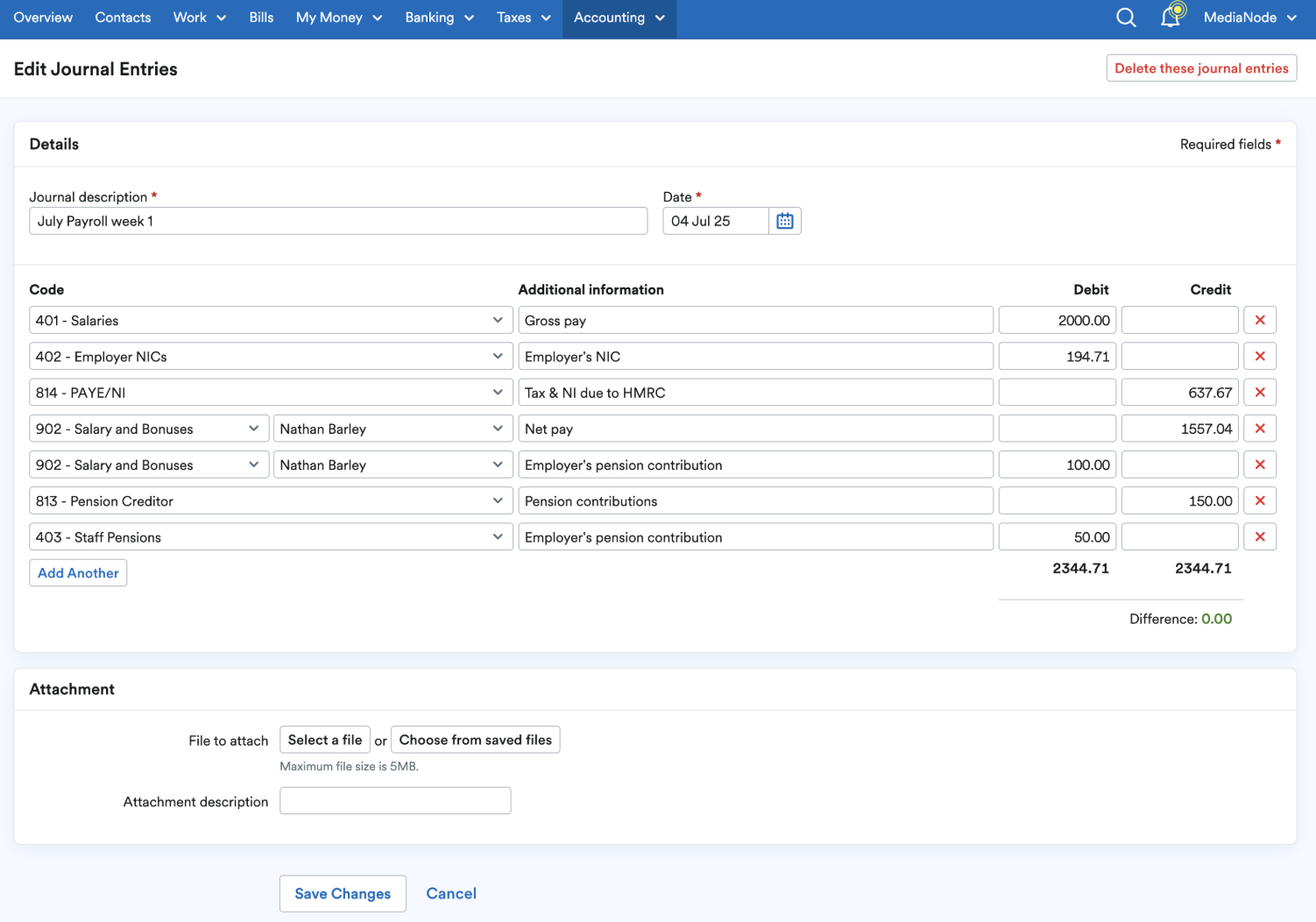The image size is (1316, 922).
Task: Focus the Attachment description field
Action: (395, 800)
